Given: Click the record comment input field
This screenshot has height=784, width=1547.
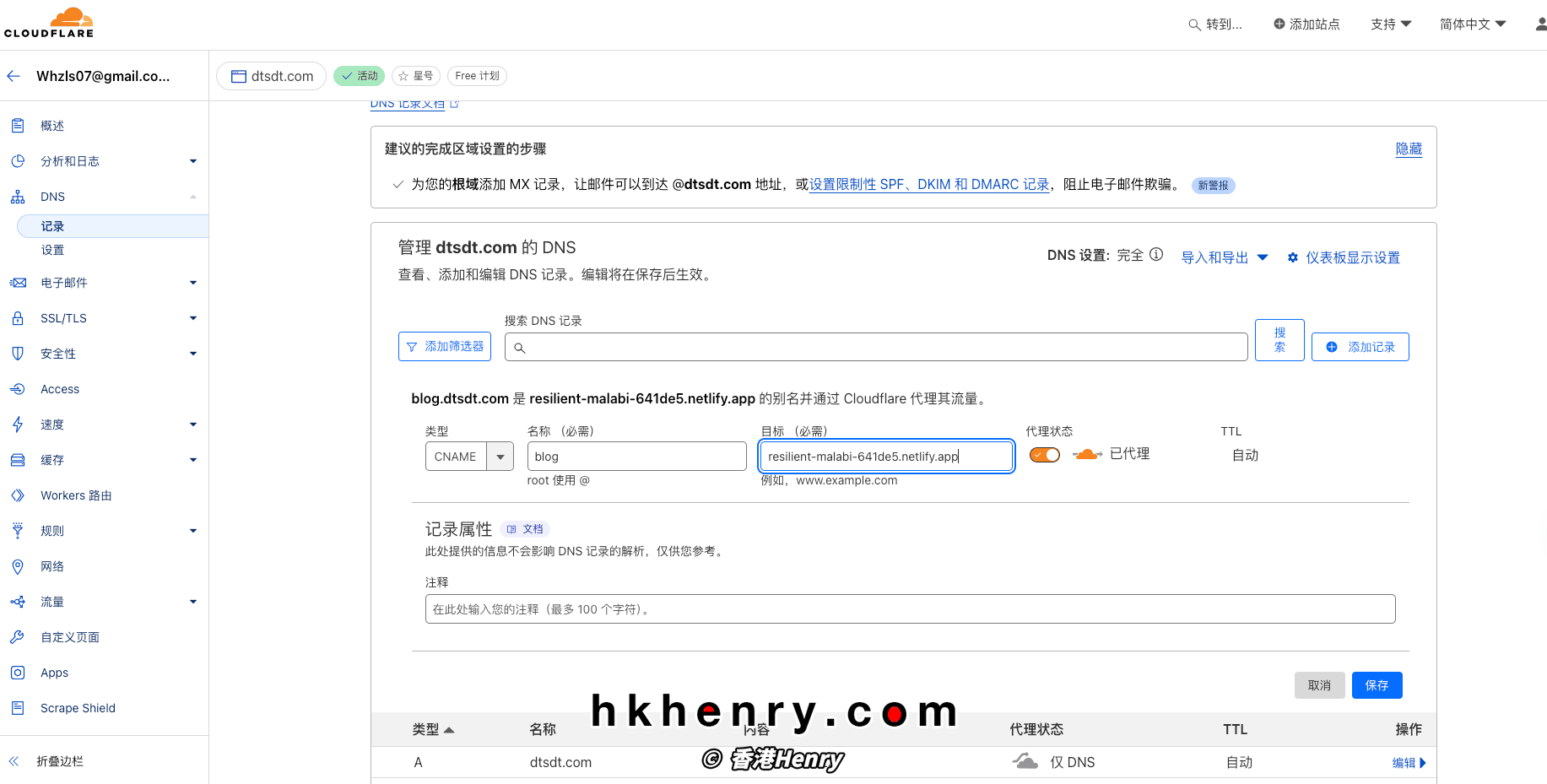Looking at the screenshot, I should pos(910,609).
